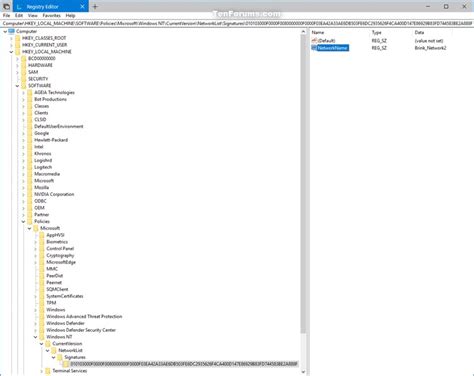Click the NetworkName string value icon
The height and width of the screenshot is (376, 474).
(314, 48)
